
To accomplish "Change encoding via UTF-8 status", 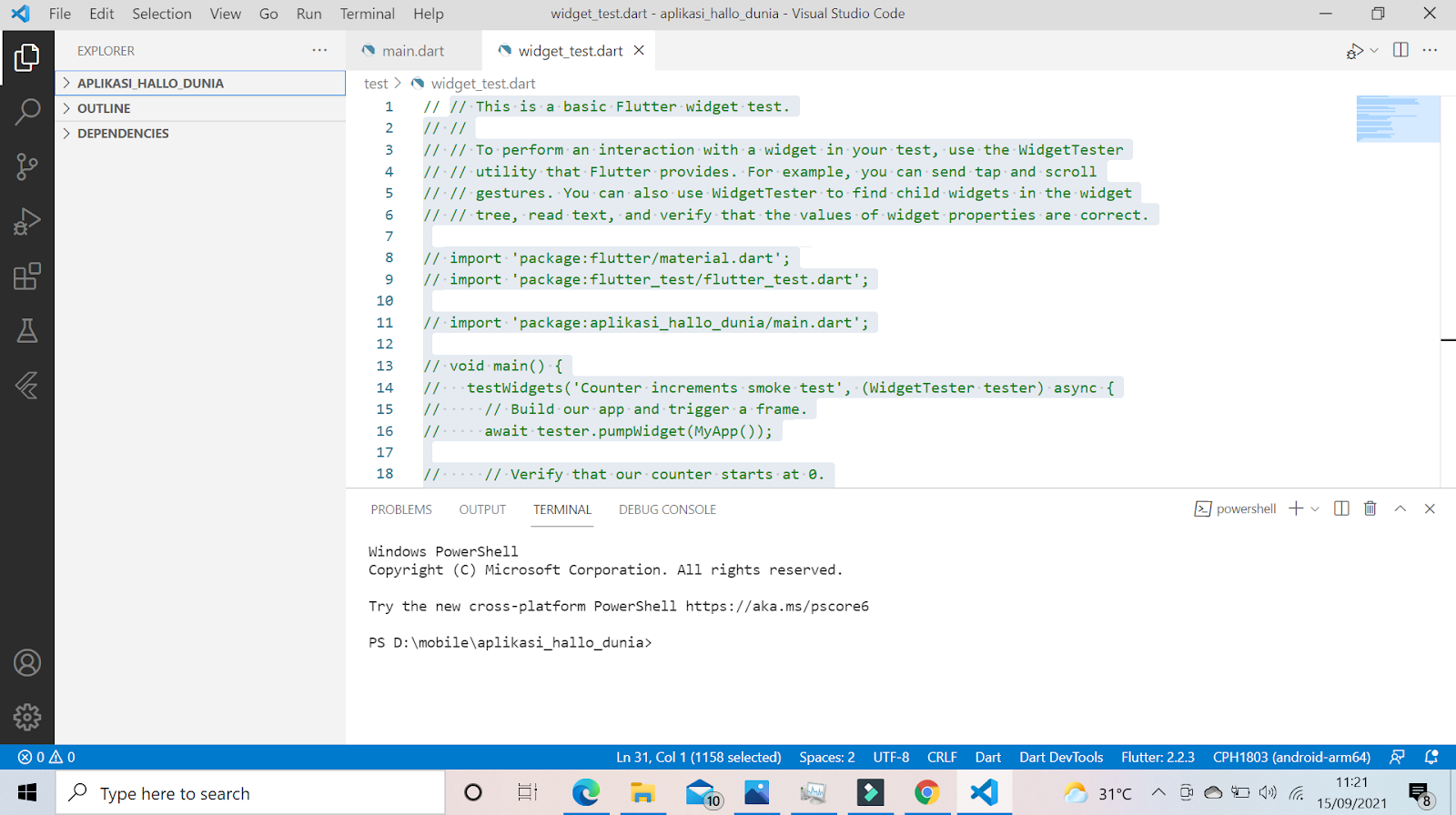I will (x=891, y=757).
